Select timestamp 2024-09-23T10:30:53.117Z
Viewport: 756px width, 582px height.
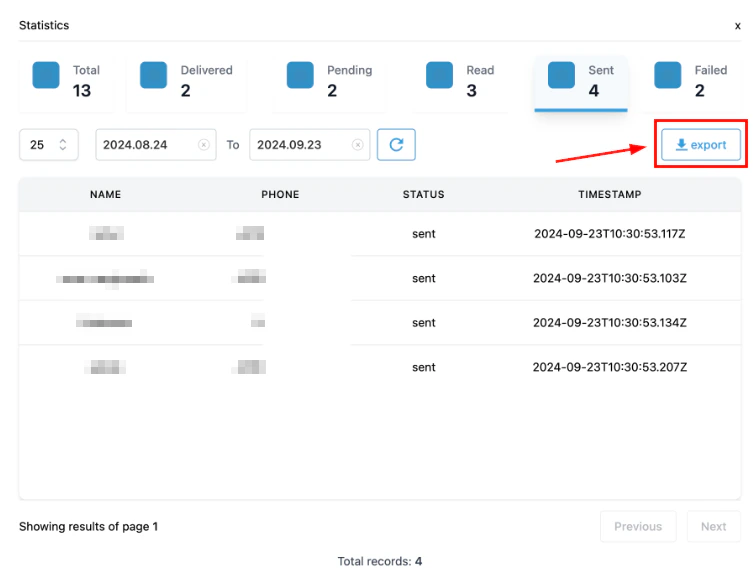pyautogui.click(x=610, y=234)
